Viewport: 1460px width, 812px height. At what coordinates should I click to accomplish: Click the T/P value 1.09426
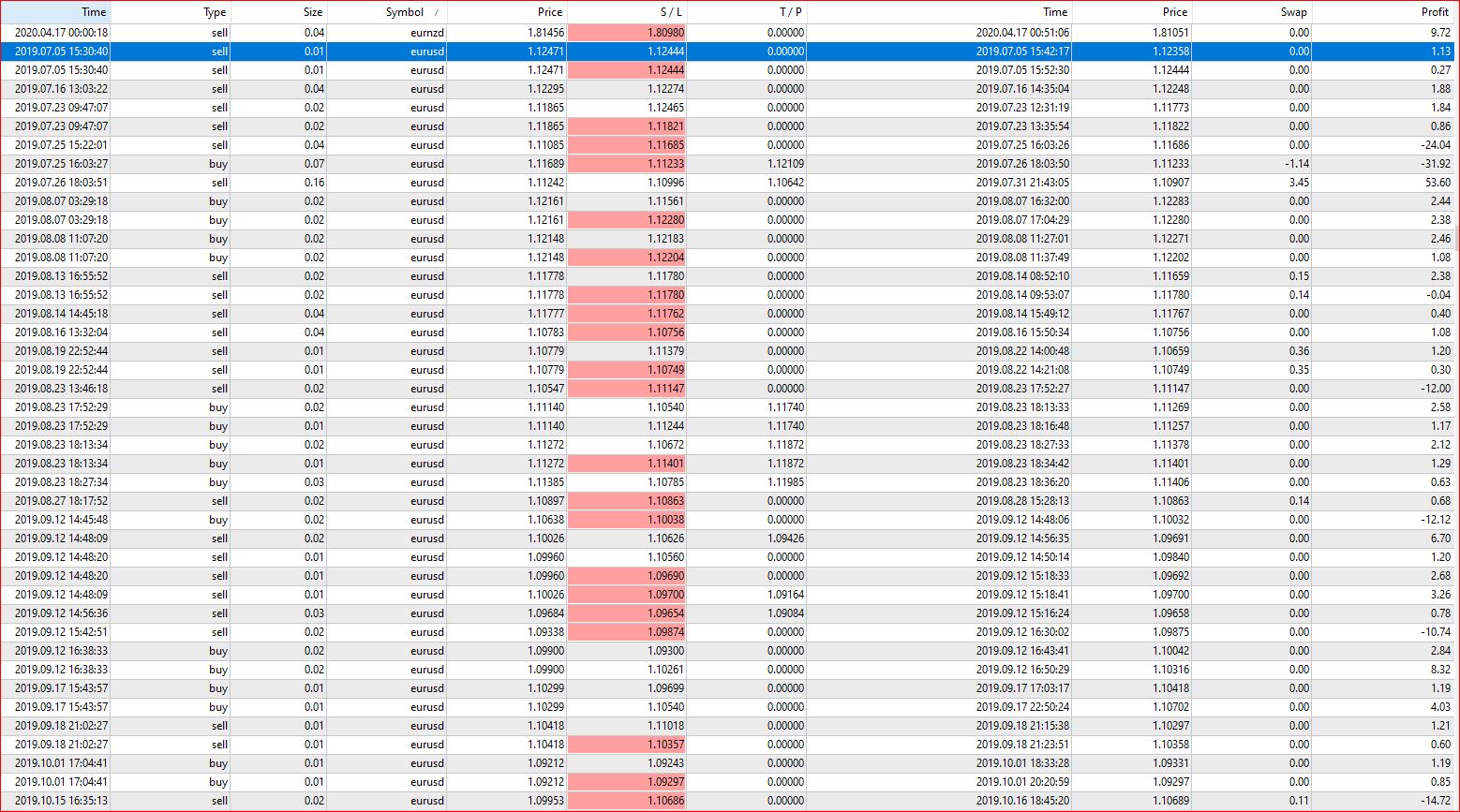785,539
